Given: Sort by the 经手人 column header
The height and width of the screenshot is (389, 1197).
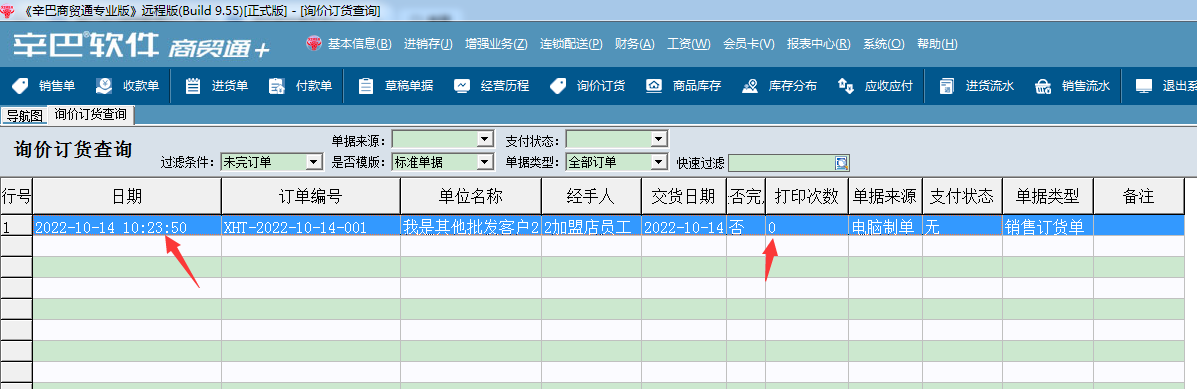Looking at the screenshot, I should click(x=592, y=197).
